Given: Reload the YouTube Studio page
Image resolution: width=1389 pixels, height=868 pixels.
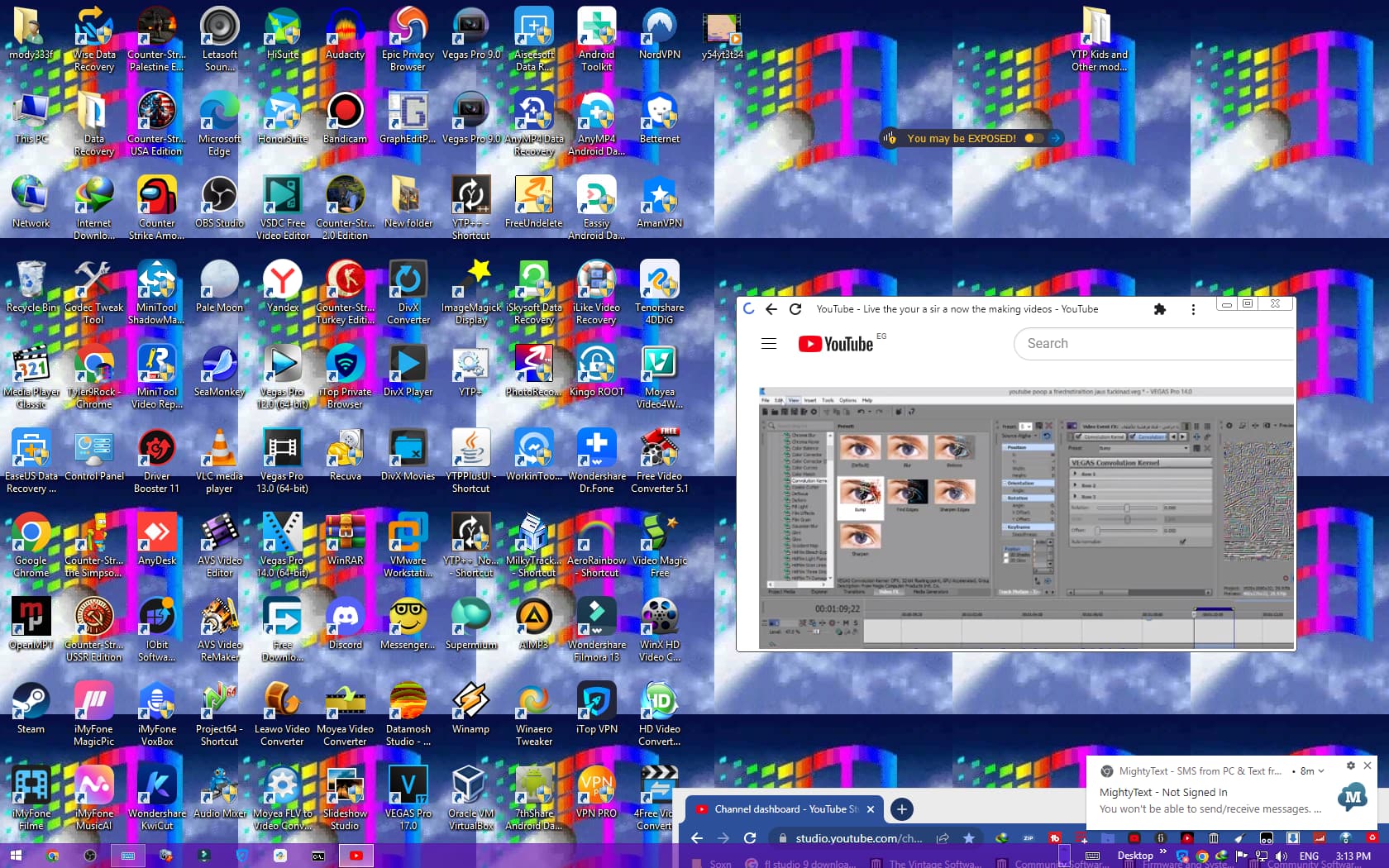Looking at the screenshot, I should pyautogui.click(x=750, y=838).
